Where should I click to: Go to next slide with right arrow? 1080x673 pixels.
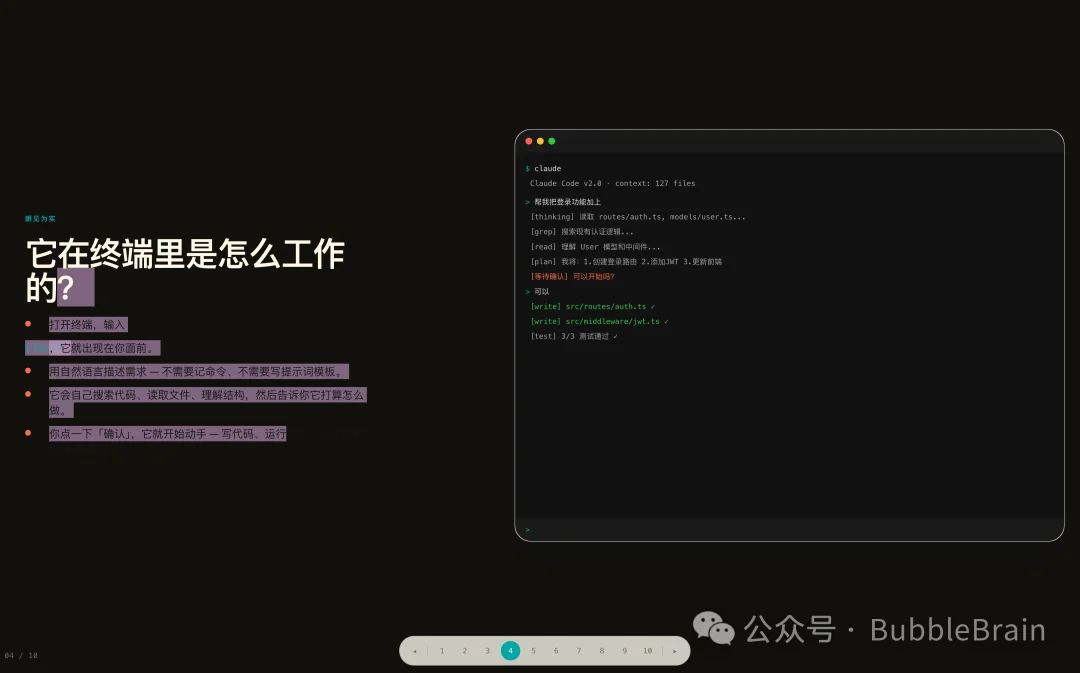tap(674, 651)
